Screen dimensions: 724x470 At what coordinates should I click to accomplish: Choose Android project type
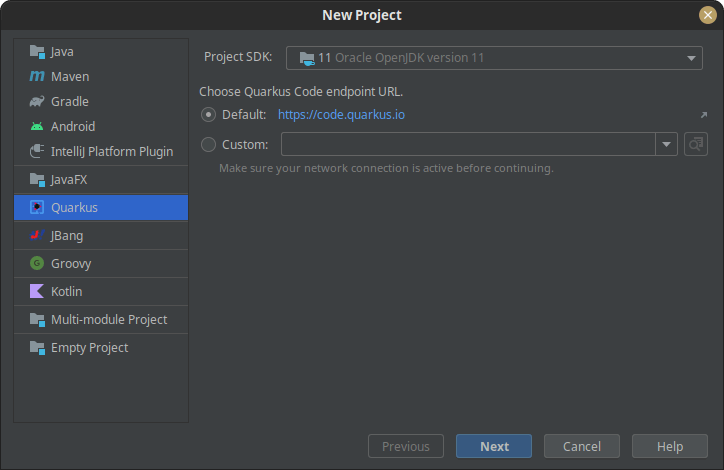(101, 126)
